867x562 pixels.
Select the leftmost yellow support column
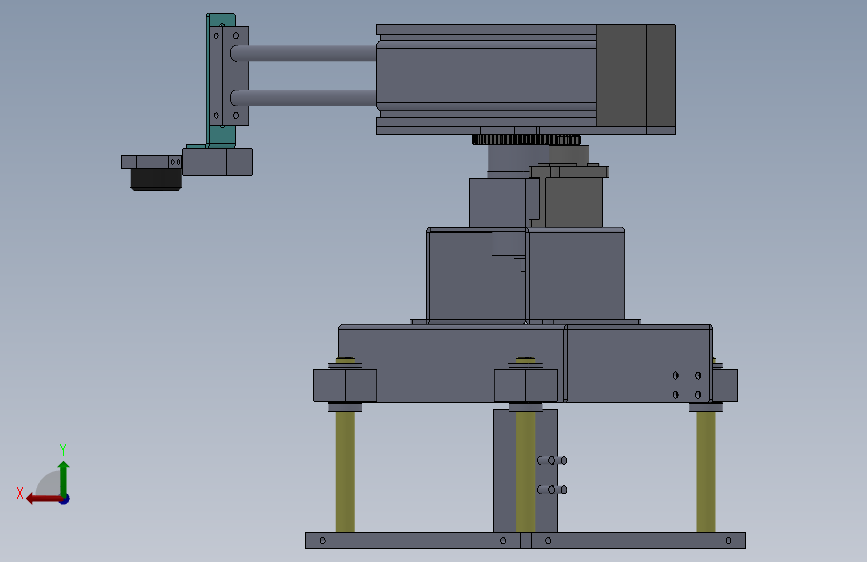(x=345, y=471)
